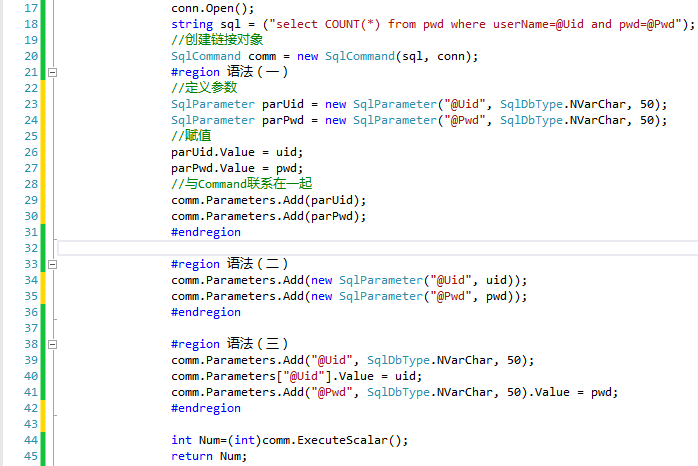This screenshot has width=698, height=466.
Task: Click line number 45
Action: pos(31,456)
